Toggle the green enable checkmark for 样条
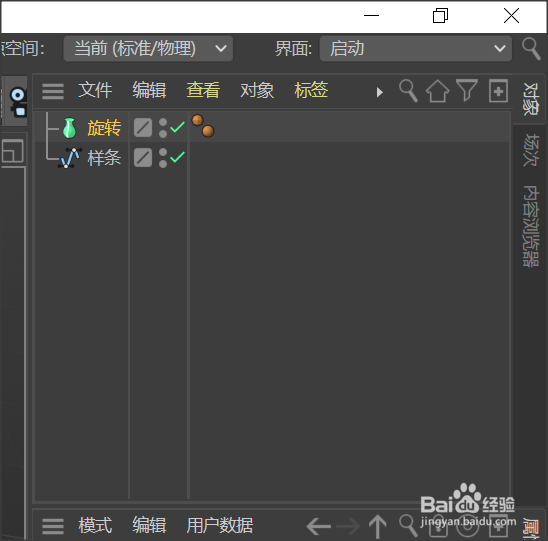The image size is (548, 541). pyautogui.click(x=178, y=157)
